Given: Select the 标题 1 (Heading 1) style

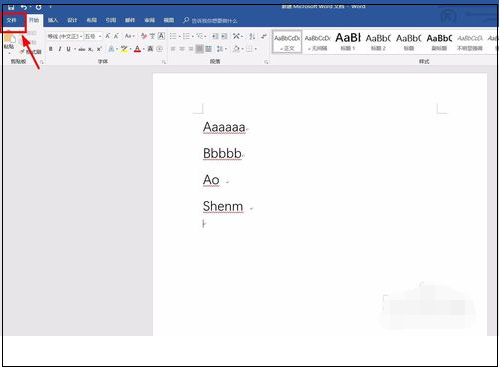Looking at the screenshot, I should point(348,42).
